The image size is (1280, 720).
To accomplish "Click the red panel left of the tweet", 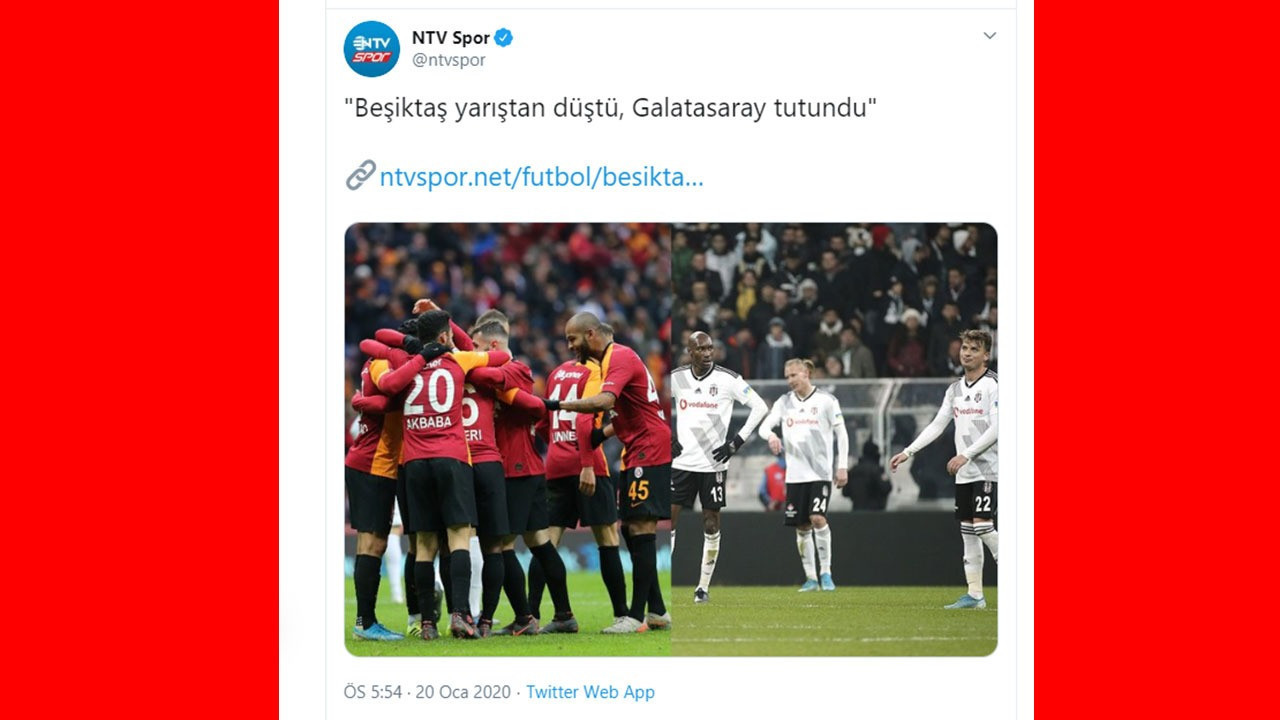I will point(139,360).
